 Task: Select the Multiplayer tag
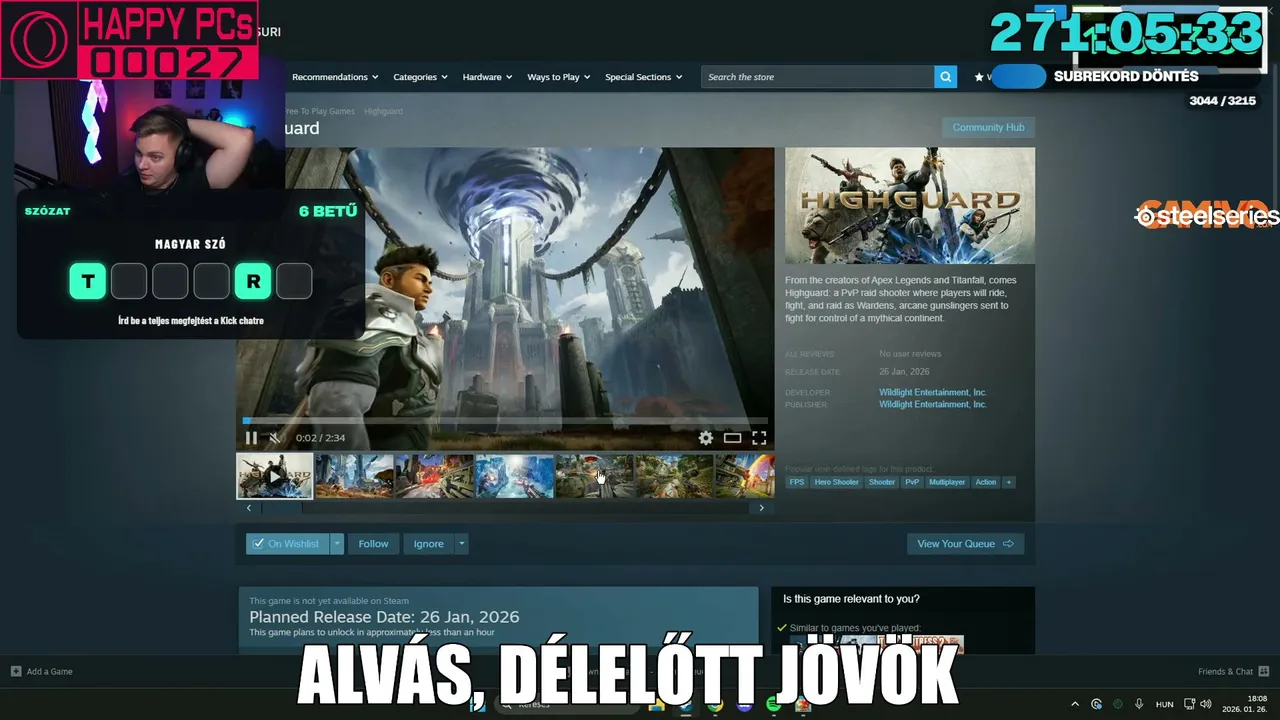click(x=947, y=482)
